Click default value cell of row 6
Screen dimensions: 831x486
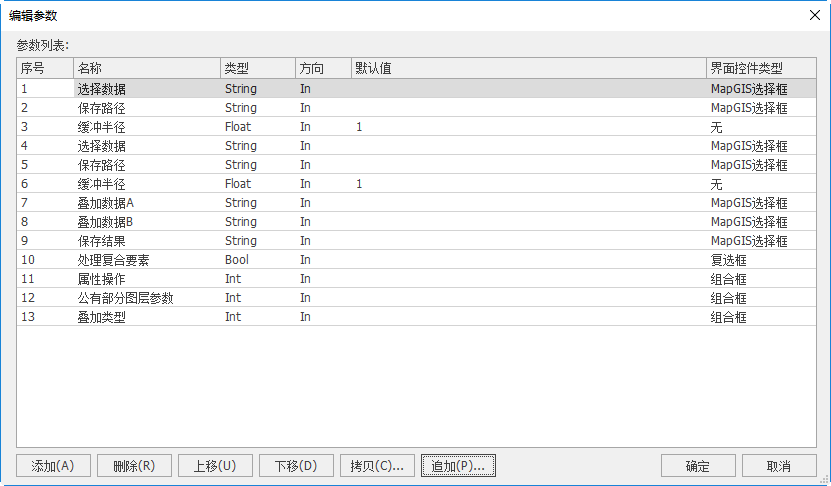527,184
